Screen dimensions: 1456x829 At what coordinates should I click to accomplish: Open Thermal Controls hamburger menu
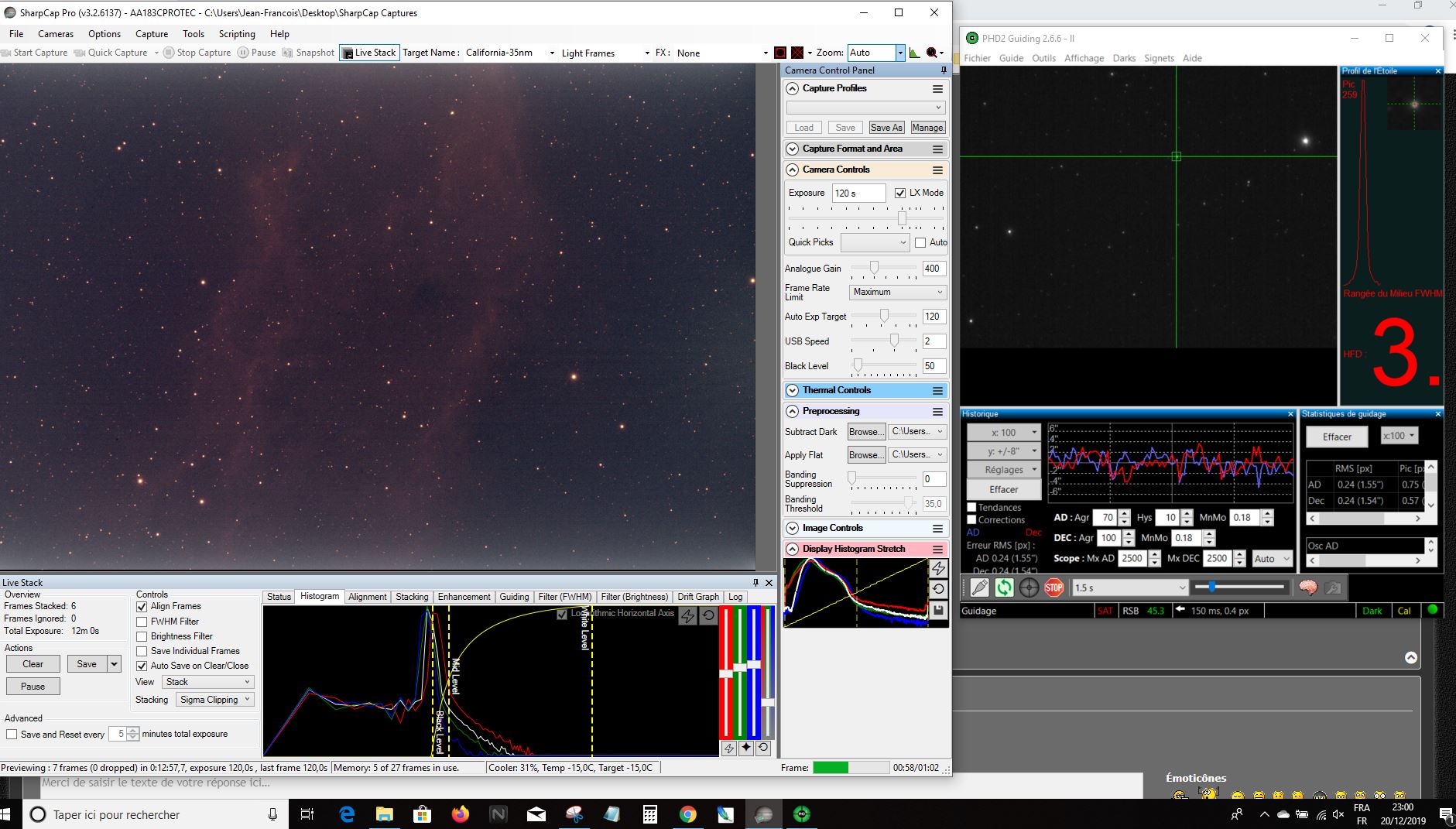(x=937, y=390)
